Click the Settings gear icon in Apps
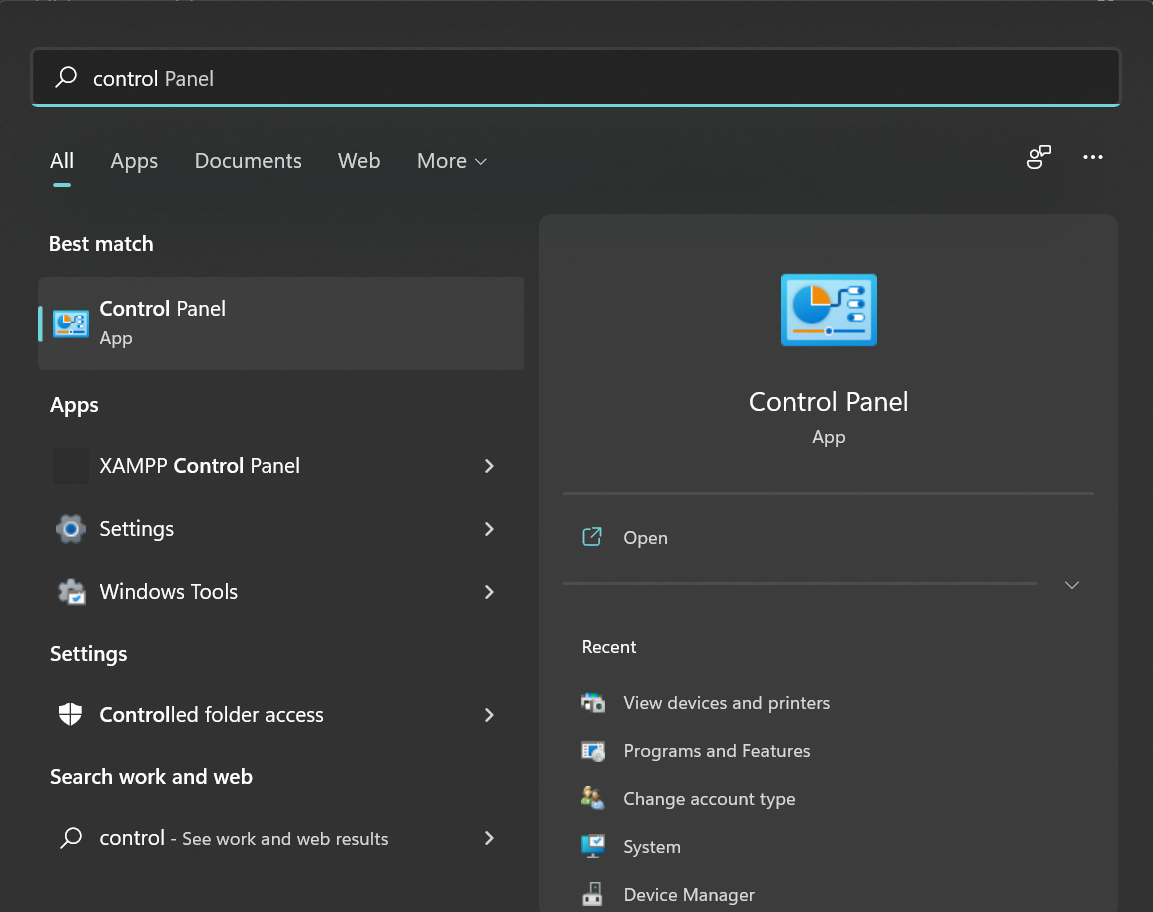Image resolution: width=1153 pixels, height=912 pixels. (70, 529)
